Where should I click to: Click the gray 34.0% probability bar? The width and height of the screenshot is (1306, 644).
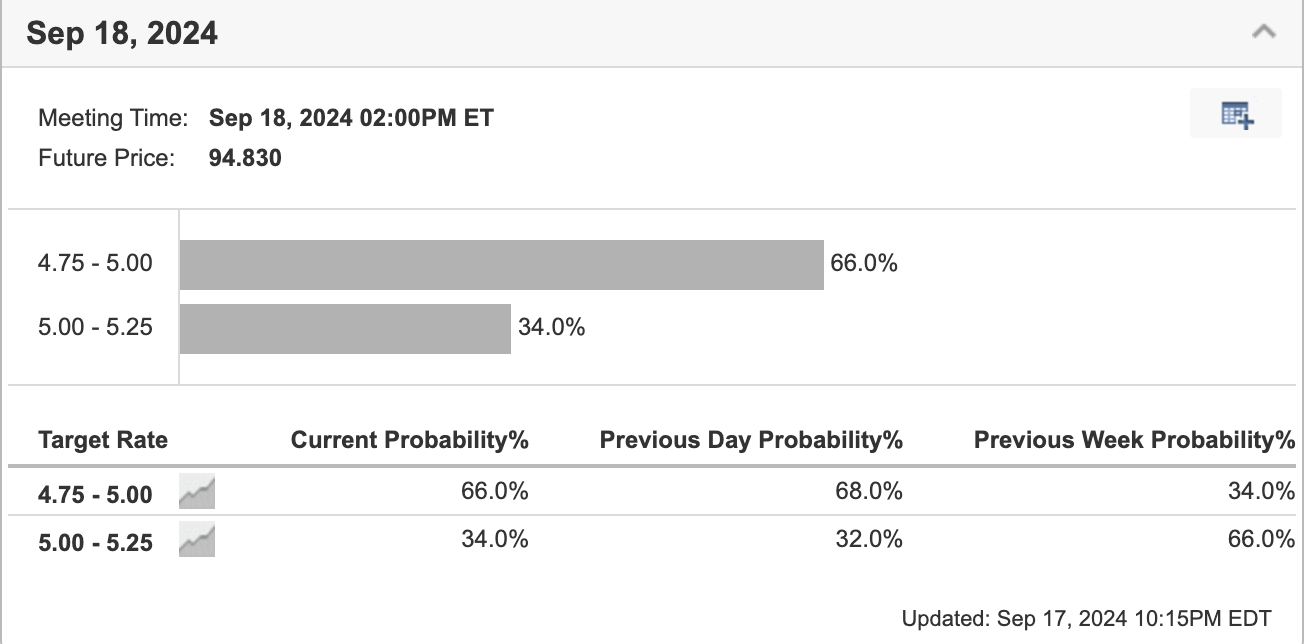345,329
